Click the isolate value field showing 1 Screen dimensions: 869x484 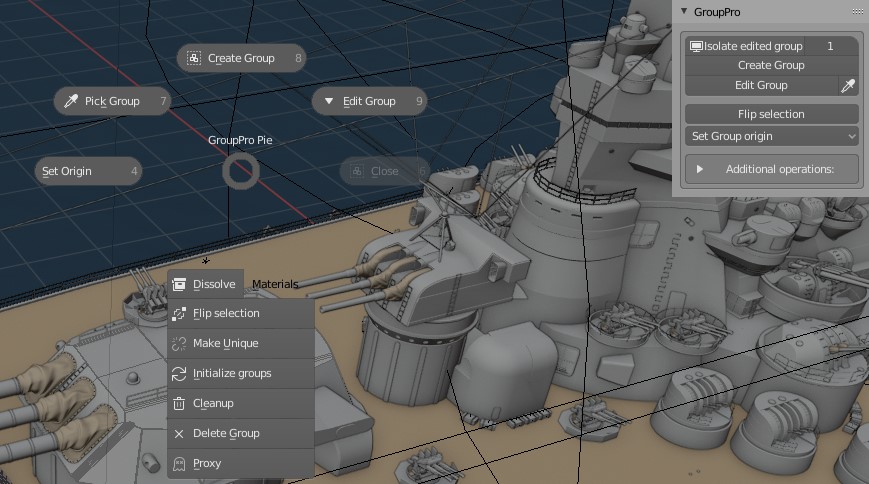(831, 46)
